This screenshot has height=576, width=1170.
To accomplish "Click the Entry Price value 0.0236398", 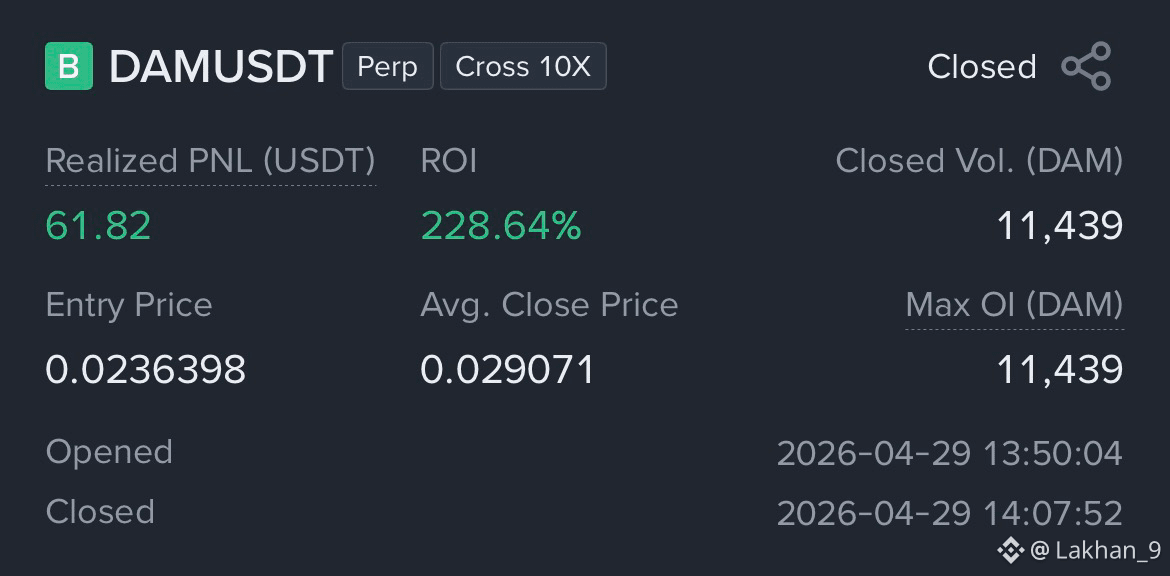I will point(146,369).
